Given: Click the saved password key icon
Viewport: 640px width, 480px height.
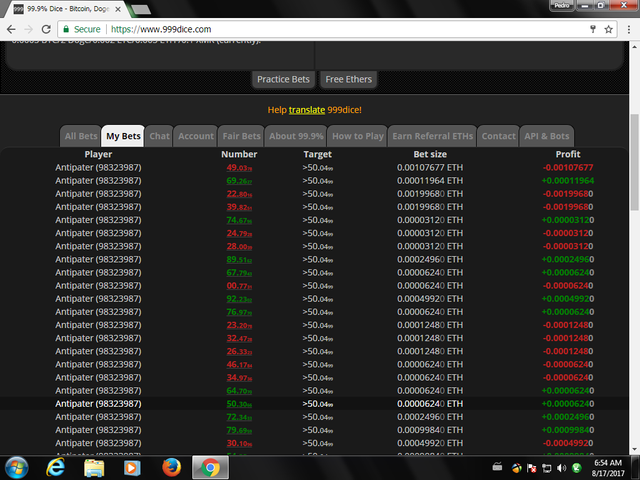Looking at the screenshot, I should 593,29.
